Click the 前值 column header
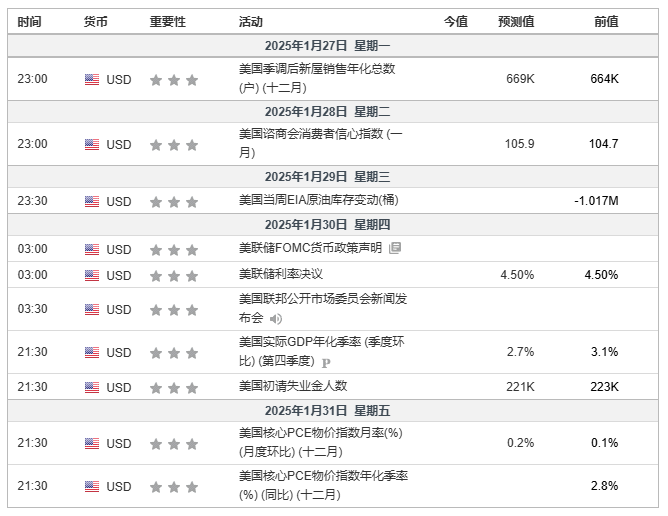The width and height of the screenshot is (668, 516). click(x=606, y=22)
